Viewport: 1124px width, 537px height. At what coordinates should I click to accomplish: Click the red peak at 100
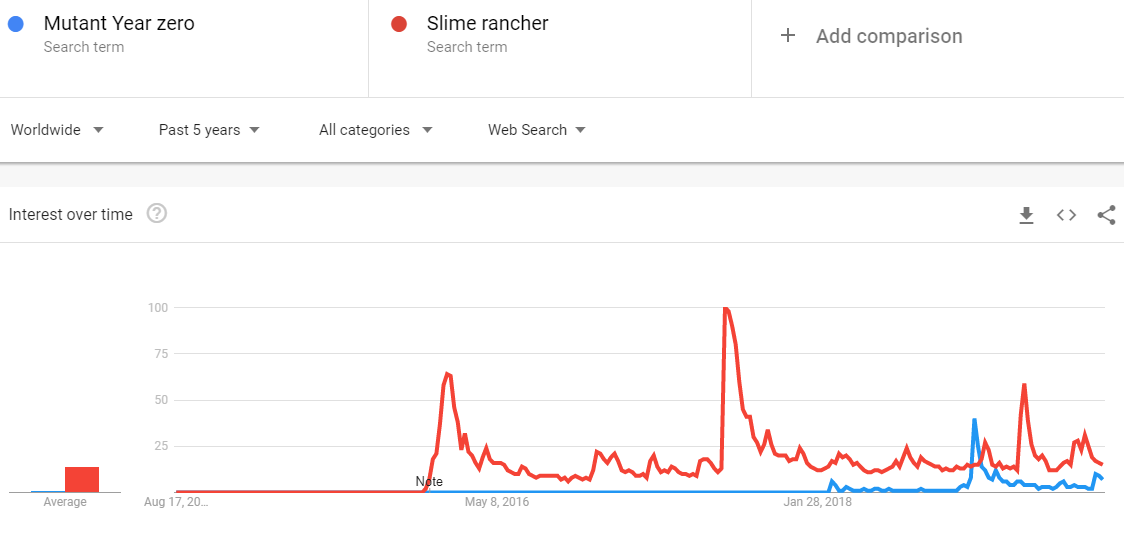click(x=725, y=309)
